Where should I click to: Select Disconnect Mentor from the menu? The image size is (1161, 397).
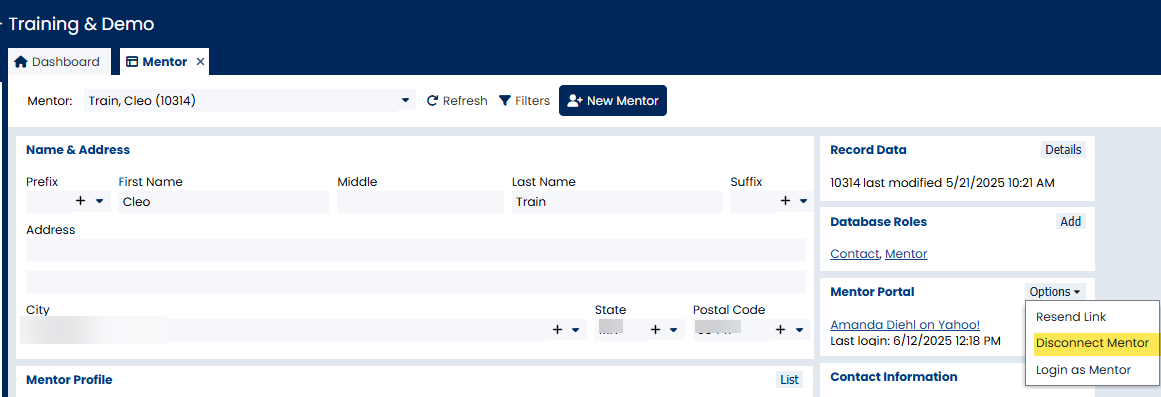[1092, 343]
